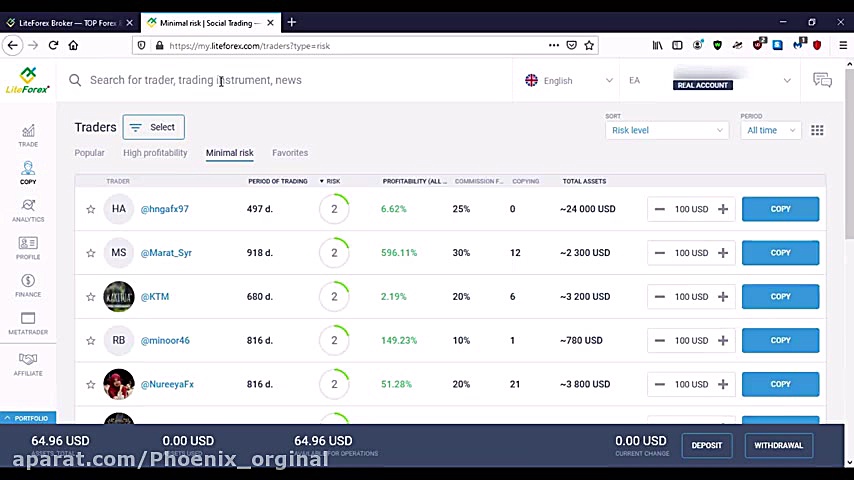The height and width of the screenshot is (480, 854).
Task: Increase copy amount for @NureeyaFx
Action: tap(723, 384)
